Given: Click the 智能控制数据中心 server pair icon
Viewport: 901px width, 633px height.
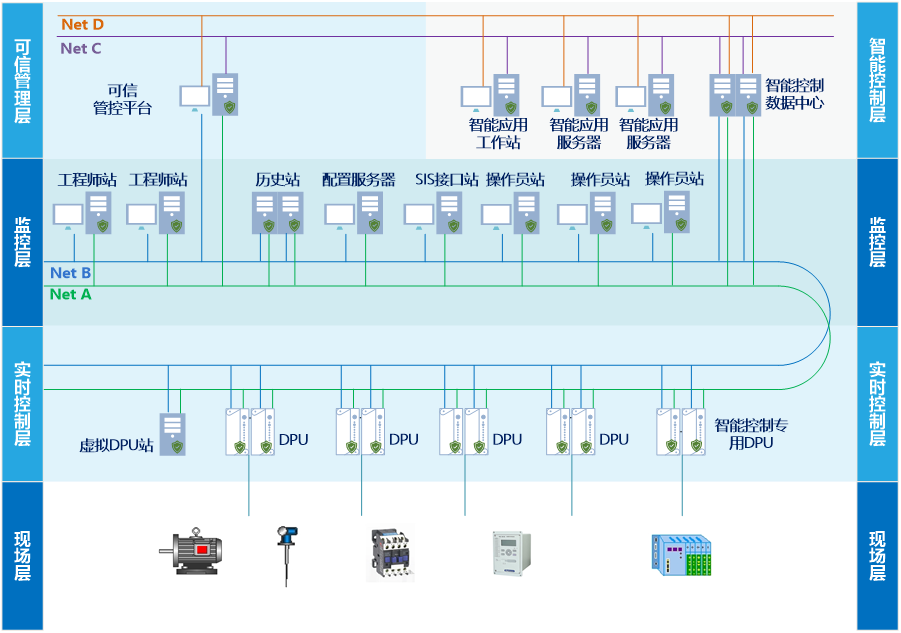Looking at the screenshot, I should pos(735,96).
